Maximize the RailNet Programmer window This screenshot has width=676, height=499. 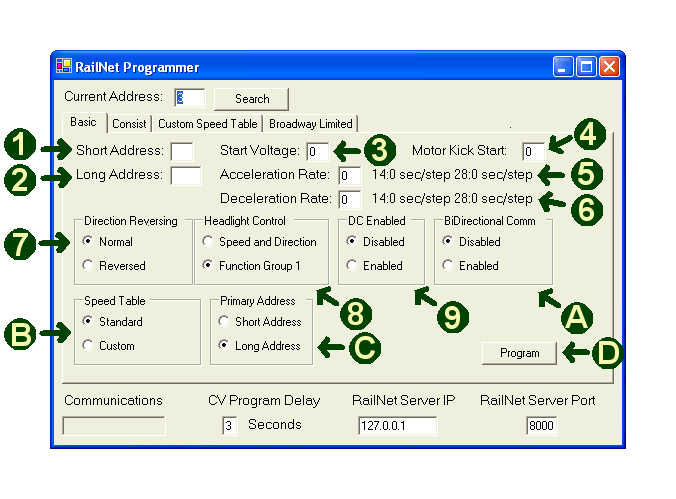click(x=586, y=67)
